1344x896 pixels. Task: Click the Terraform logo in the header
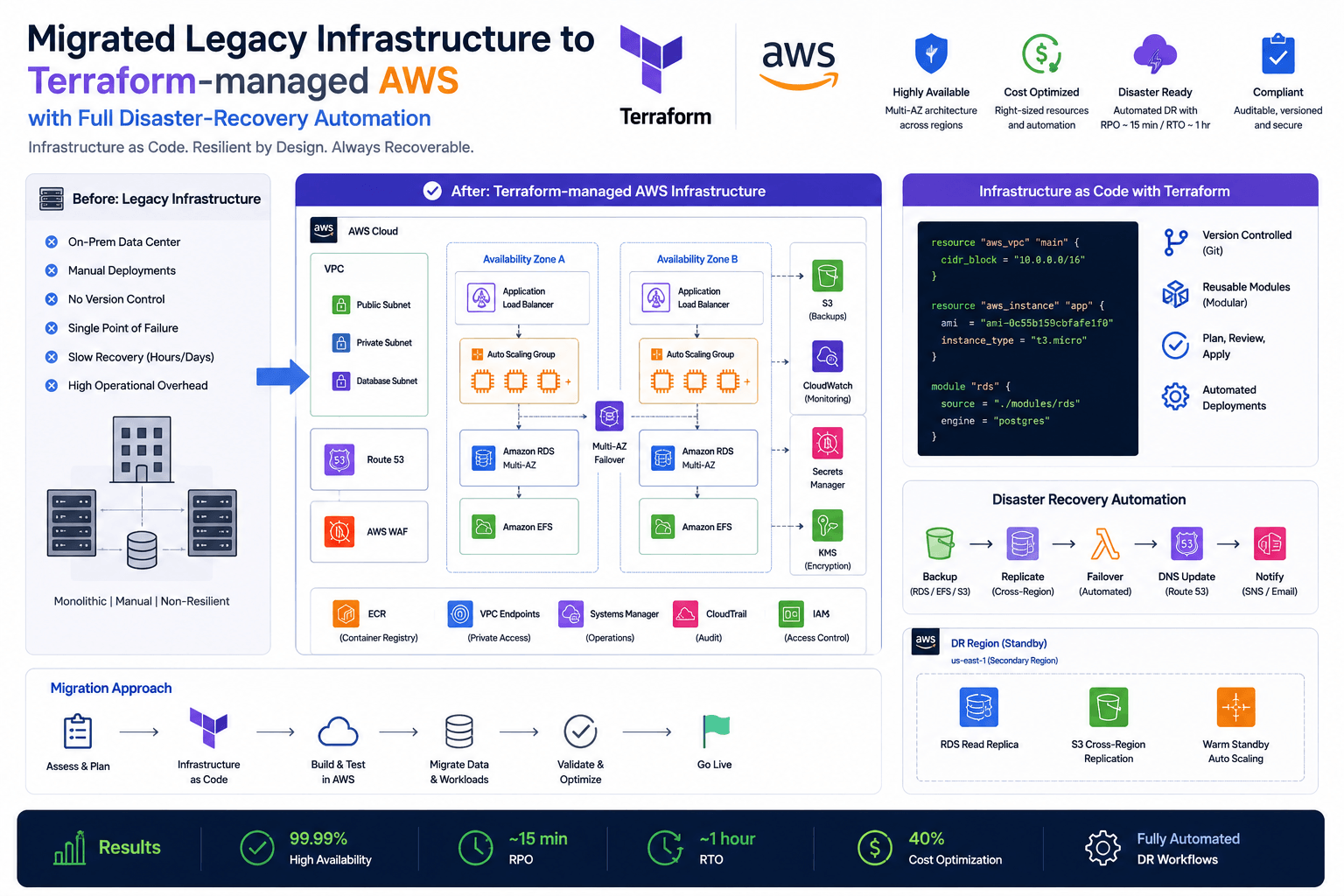click(x=651, y=59)
